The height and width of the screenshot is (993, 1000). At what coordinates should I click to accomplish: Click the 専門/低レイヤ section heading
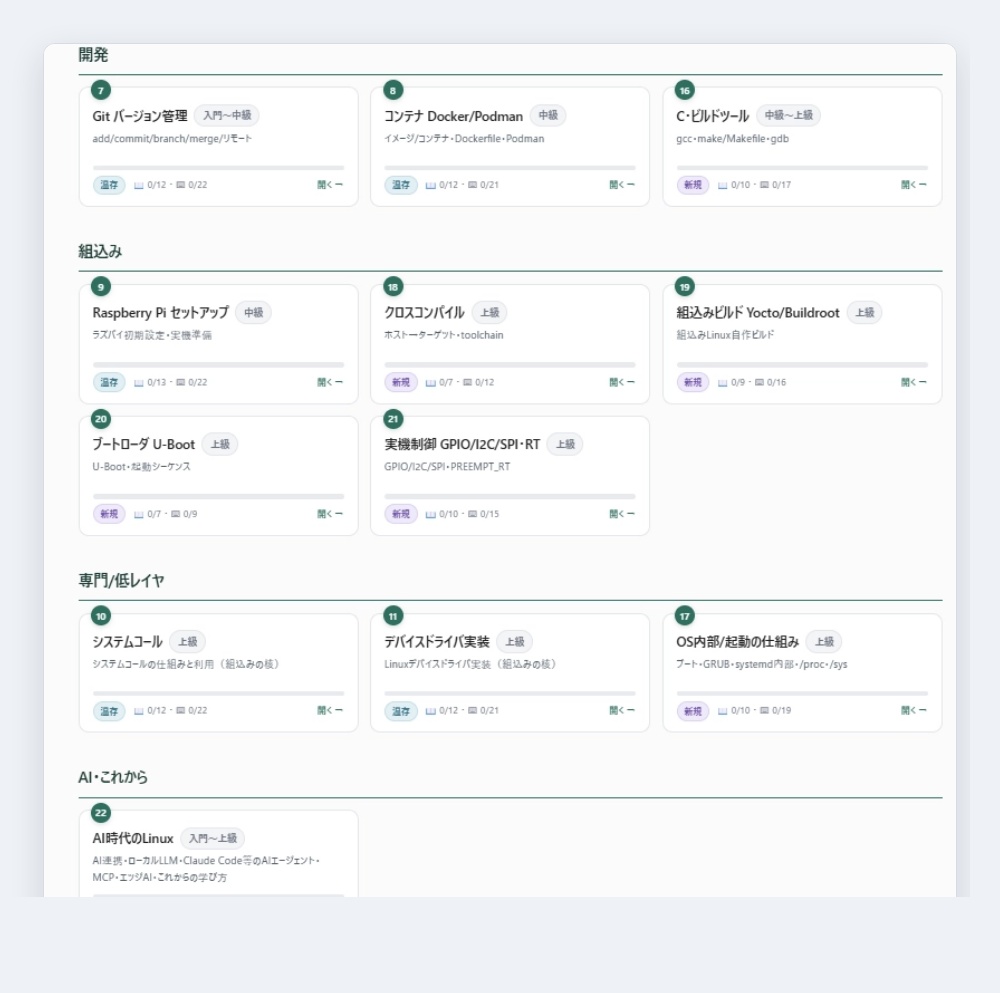tap(121, 580)
